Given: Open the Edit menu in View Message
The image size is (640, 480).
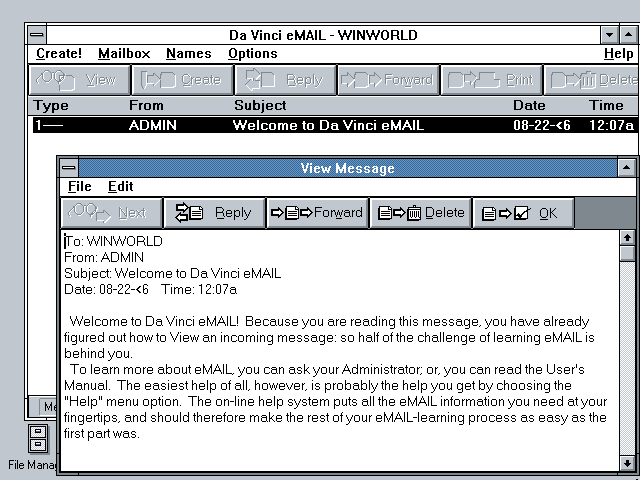Looking at the screenshot, I should (120, 187).
